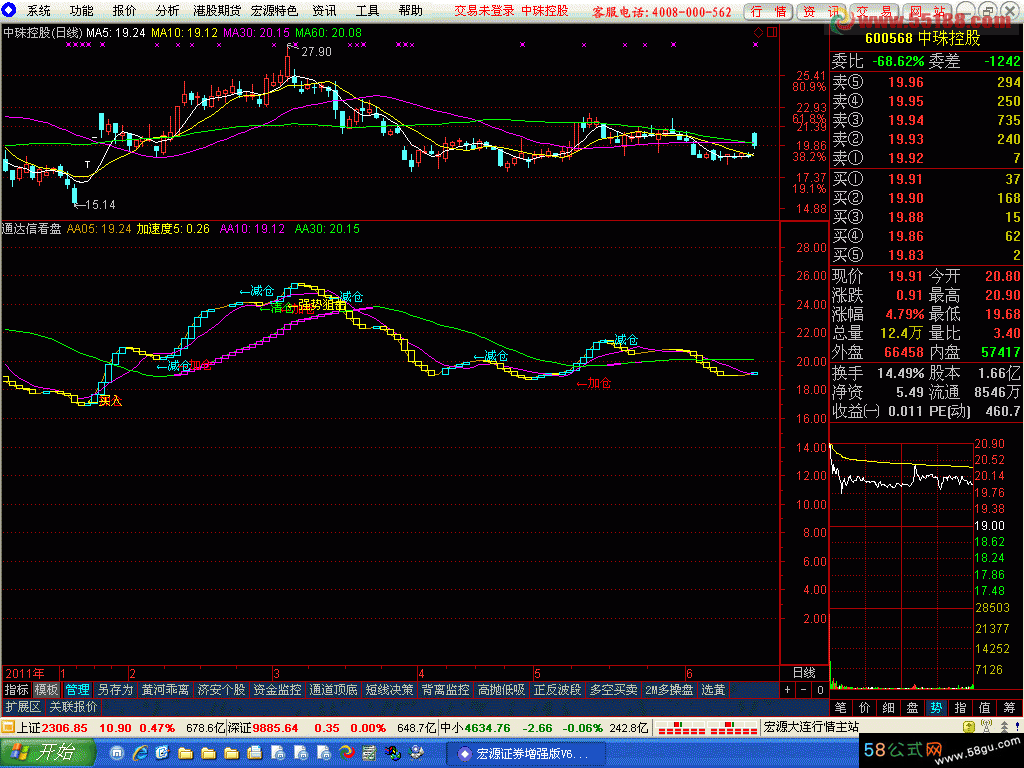Select the 关联报价 tab
The width and height of the screenshot is (1024, 768).
pyautogui.click(x=73, y=707)
